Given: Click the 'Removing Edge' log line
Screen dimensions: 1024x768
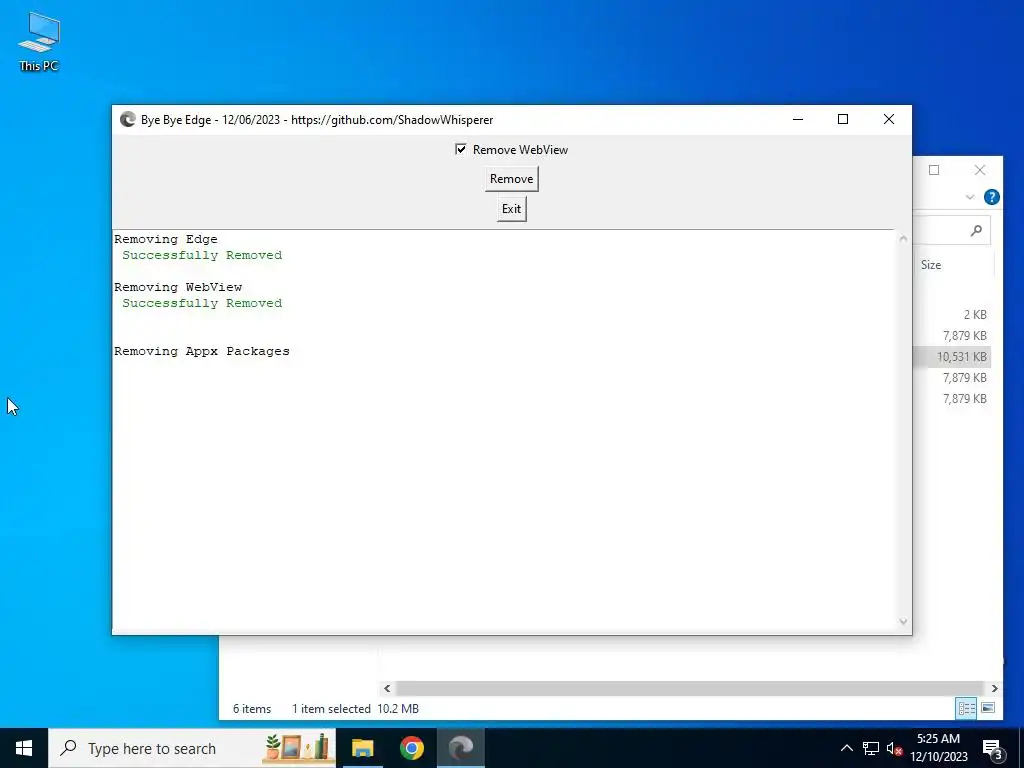Looking at the screenshot, I should point(166,239).
